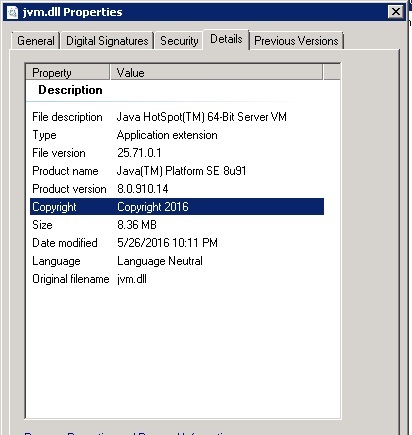Close the jvm.dll Properties dialog

[396, 12]
